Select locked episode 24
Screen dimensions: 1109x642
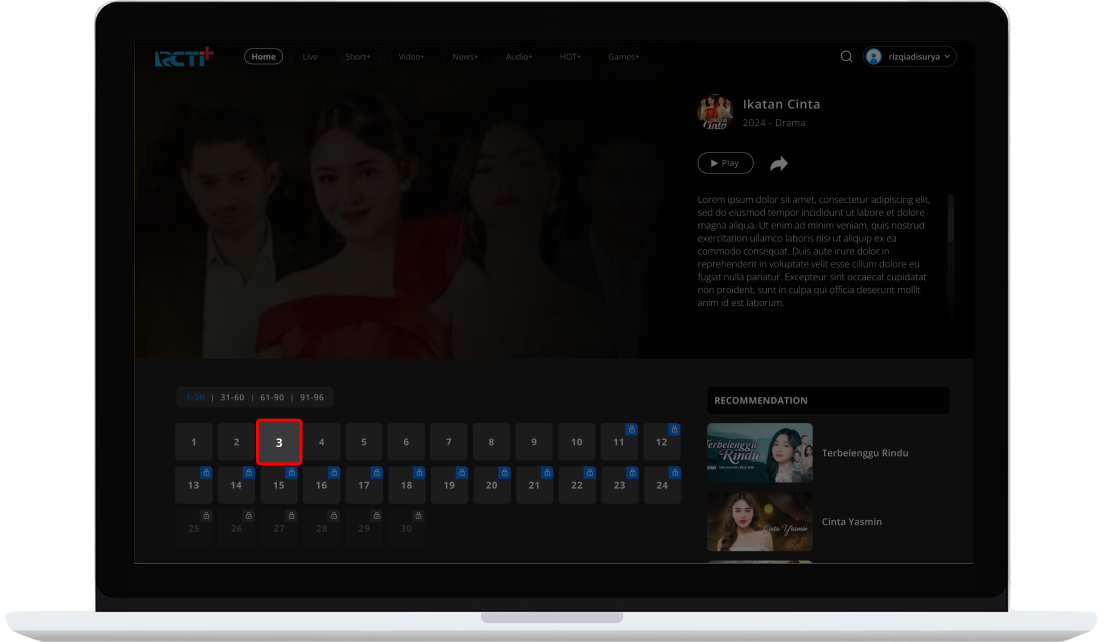pos(662,485)
